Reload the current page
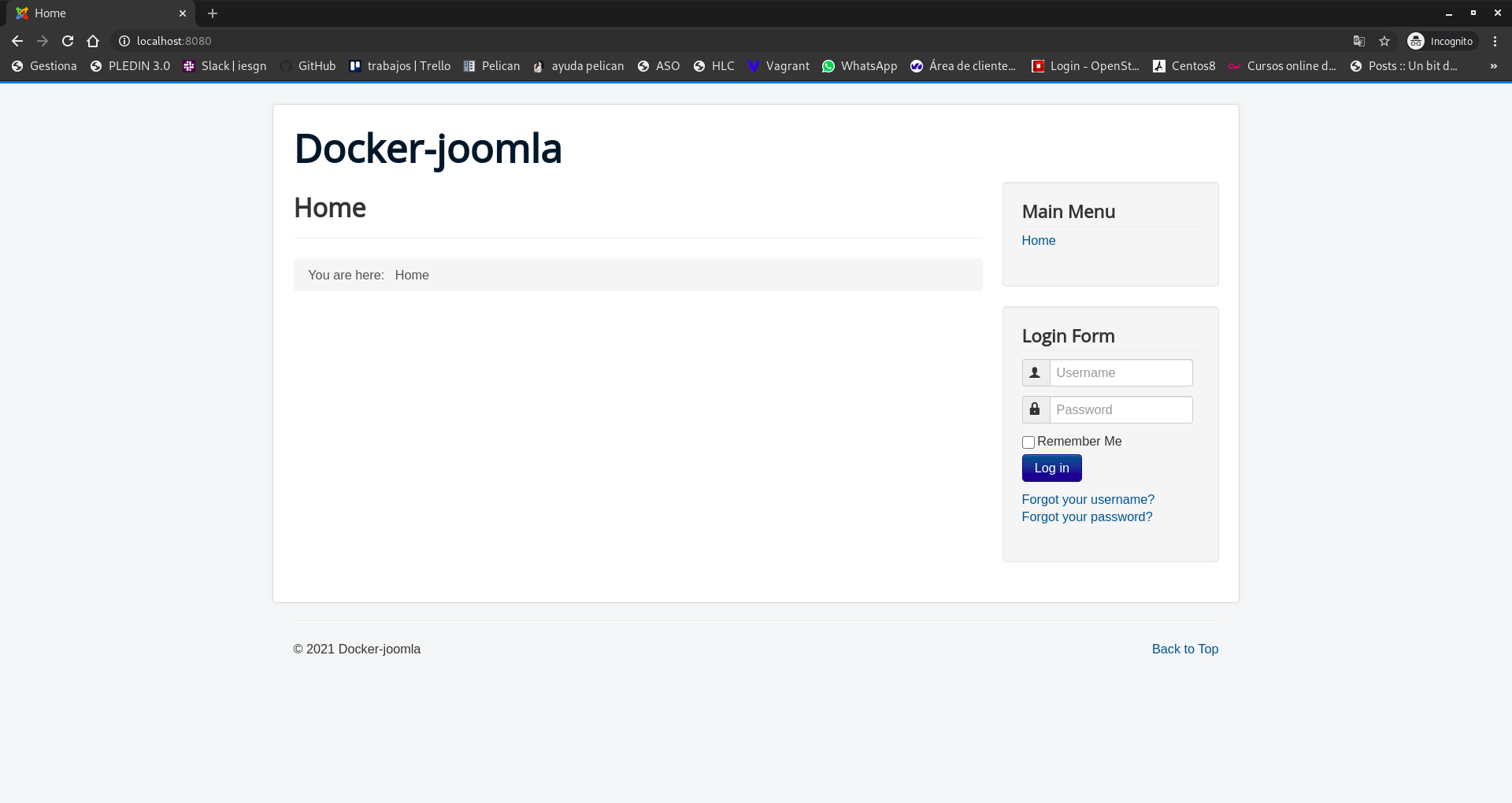 [68, 41]
